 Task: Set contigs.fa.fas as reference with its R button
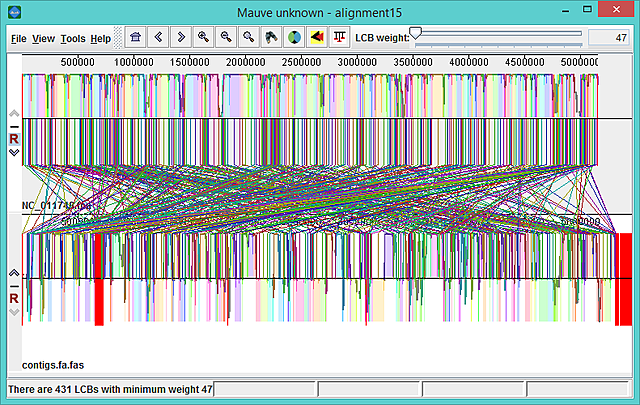pos(14,298)
